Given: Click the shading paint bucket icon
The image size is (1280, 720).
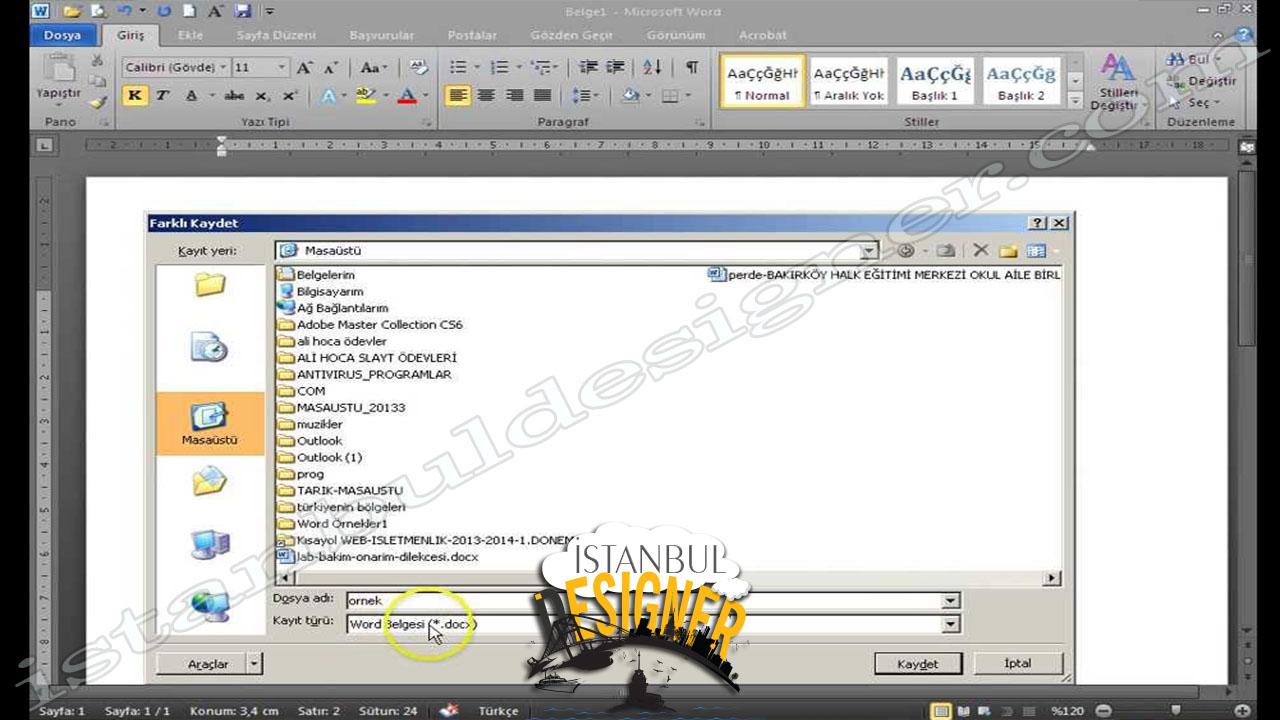Looking at the screenshot, I should [630, 96].
